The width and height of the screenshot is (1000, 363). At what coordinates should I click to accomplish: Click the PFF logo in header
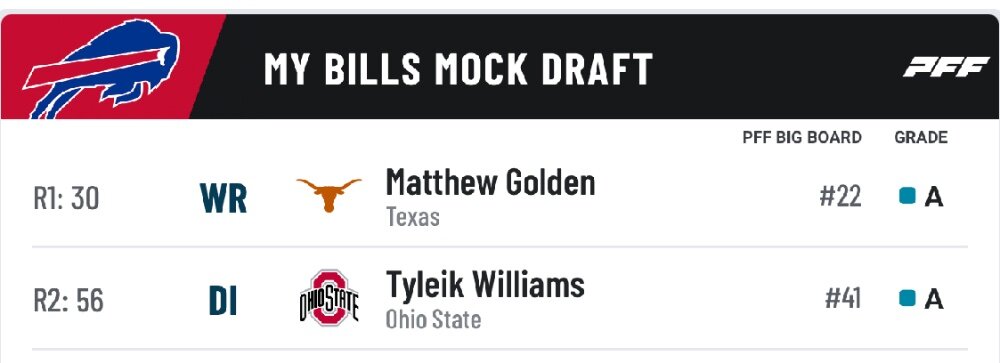tap(945, 66)
